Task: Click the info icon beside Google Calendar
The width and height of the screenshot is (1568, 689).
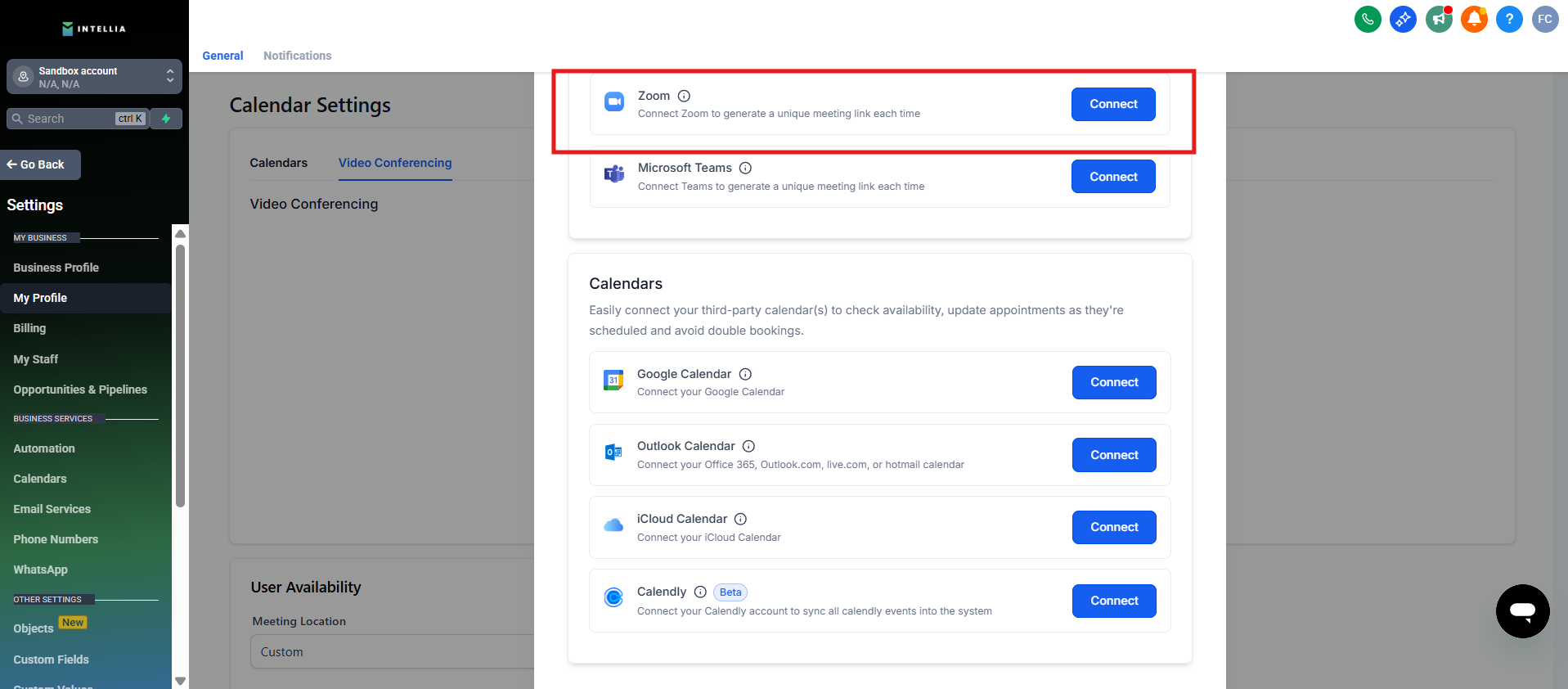Action: (745, 374)
